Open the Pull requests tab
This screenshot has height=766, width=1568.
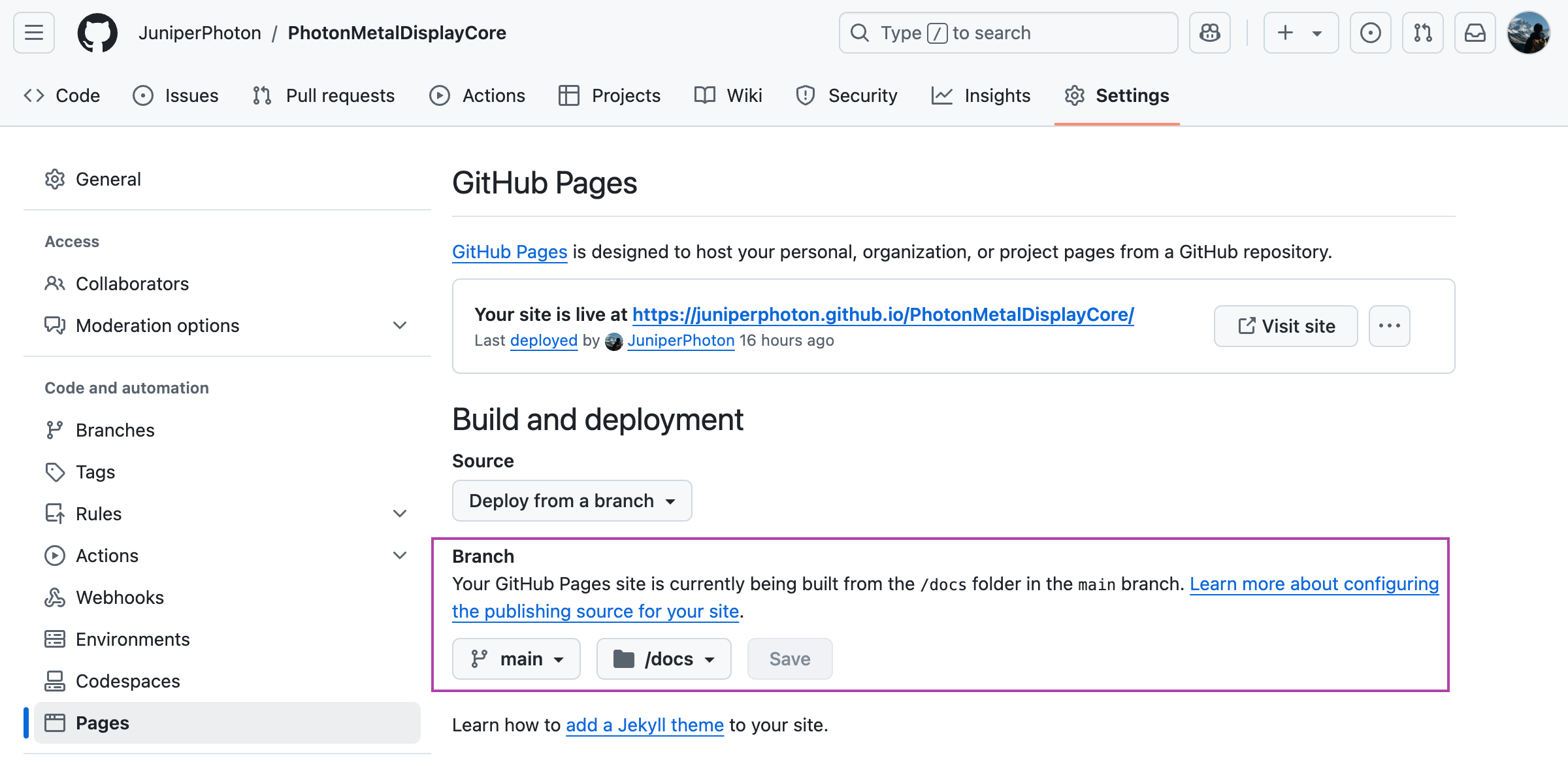(323, 95)
